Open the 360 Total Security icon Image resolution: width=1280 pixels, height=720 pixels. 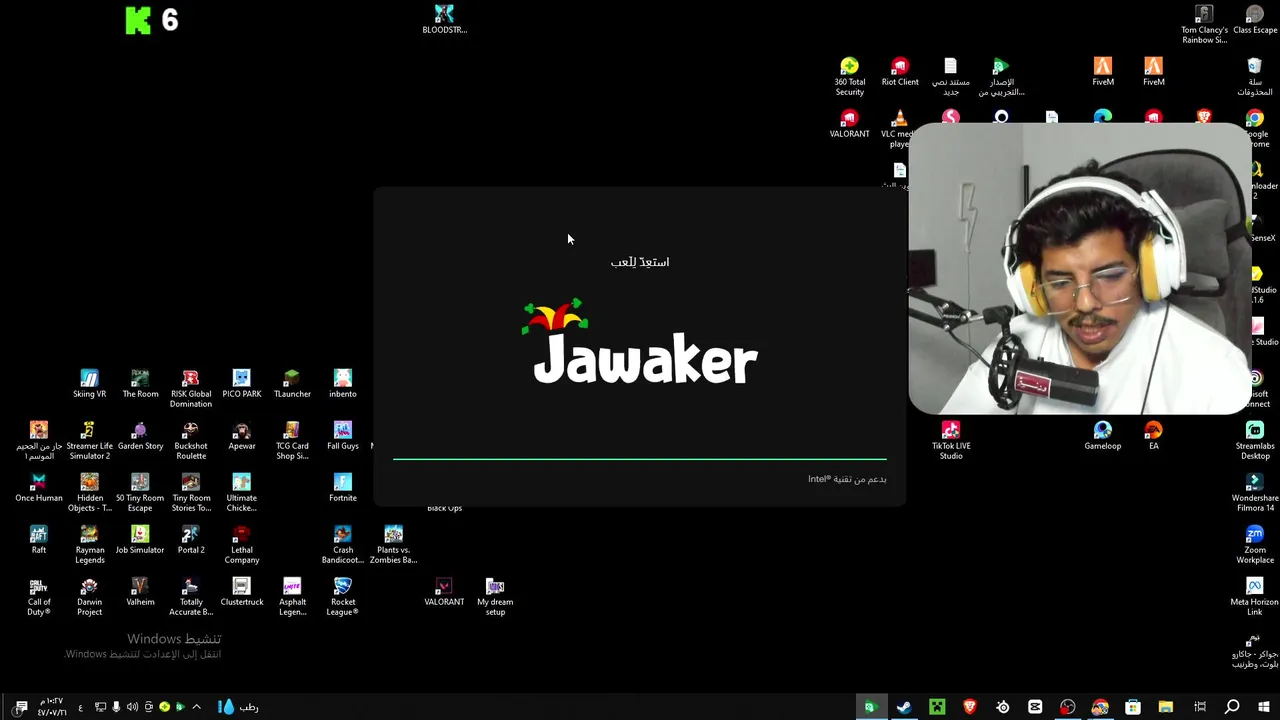coord(849,76)
